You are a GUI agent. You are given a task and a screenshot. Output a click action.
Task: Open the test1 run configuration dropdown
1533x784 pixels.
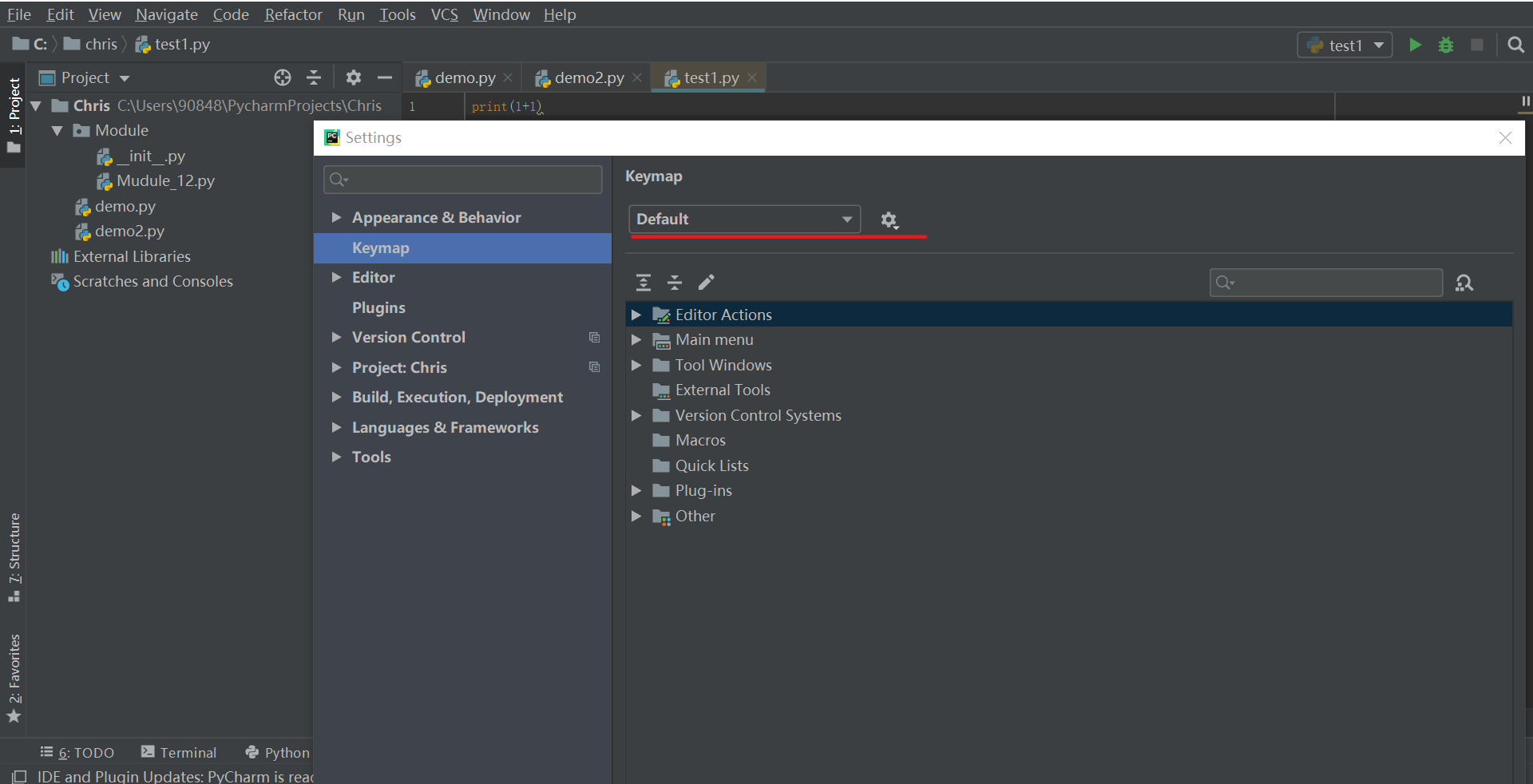click(1345, 46)
